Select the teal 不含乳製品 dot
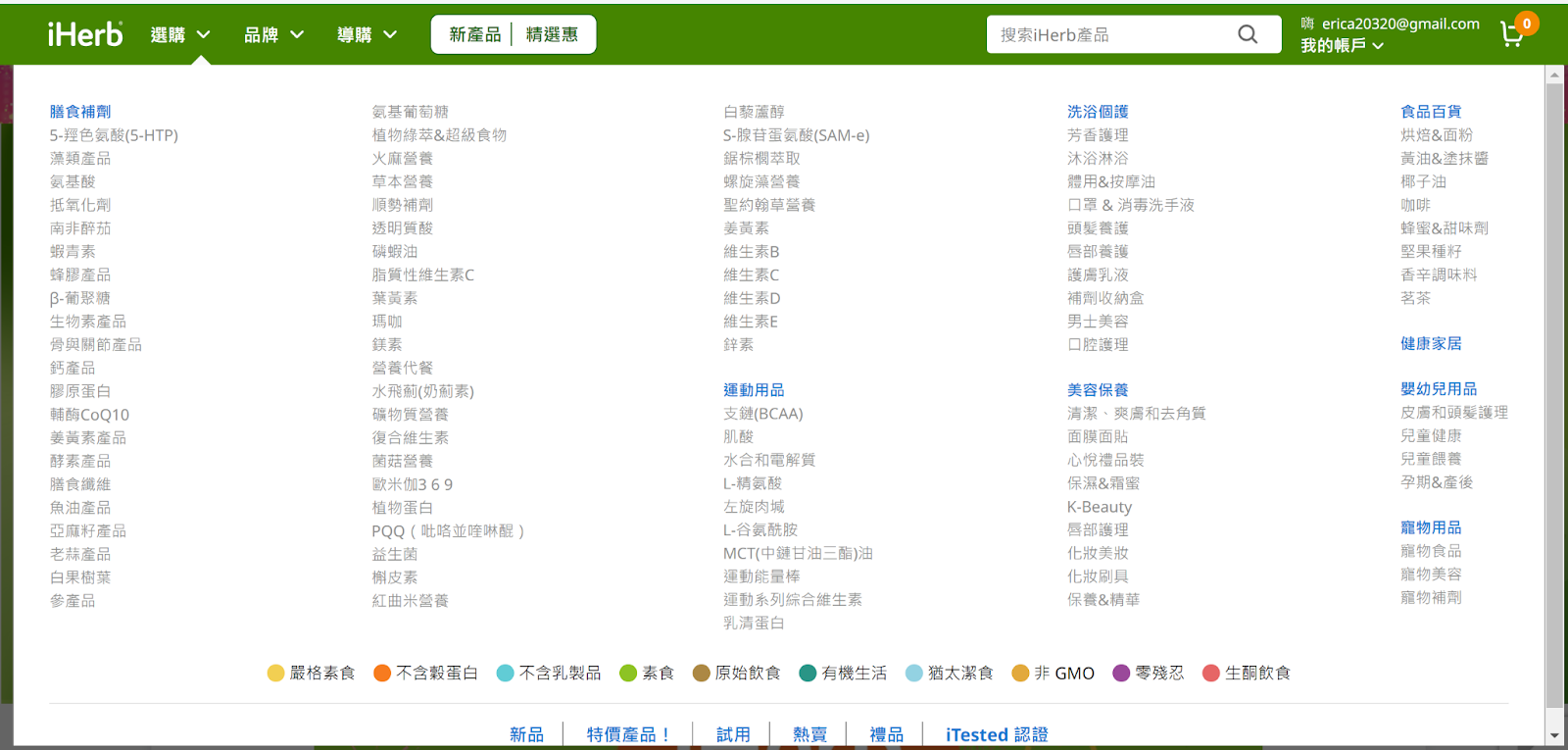This screenshot has height=750, width=1568. point(505,673)
